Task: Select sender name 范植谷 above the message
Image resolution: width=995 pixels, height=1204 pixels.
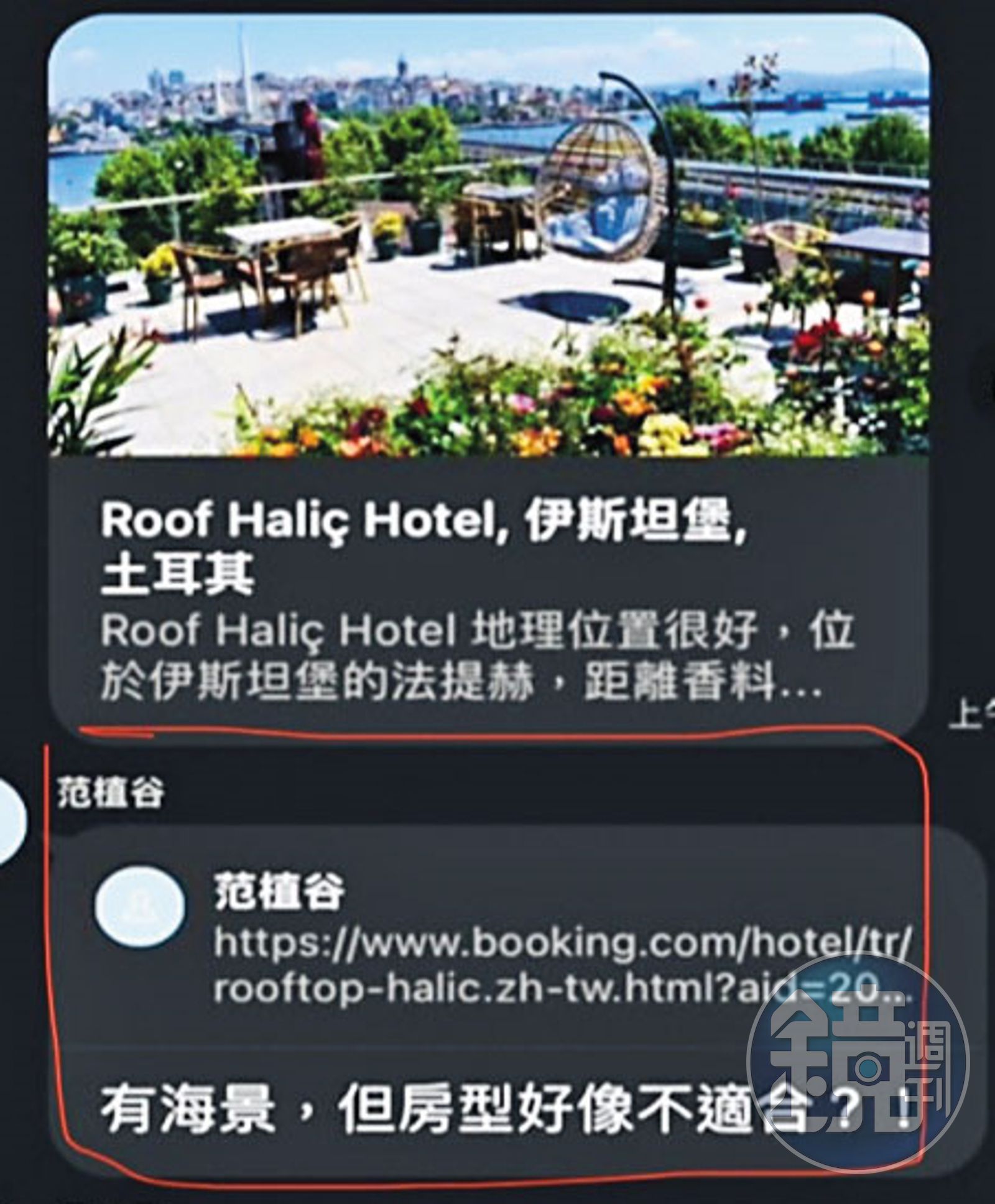Action: (x=111, y=792)
